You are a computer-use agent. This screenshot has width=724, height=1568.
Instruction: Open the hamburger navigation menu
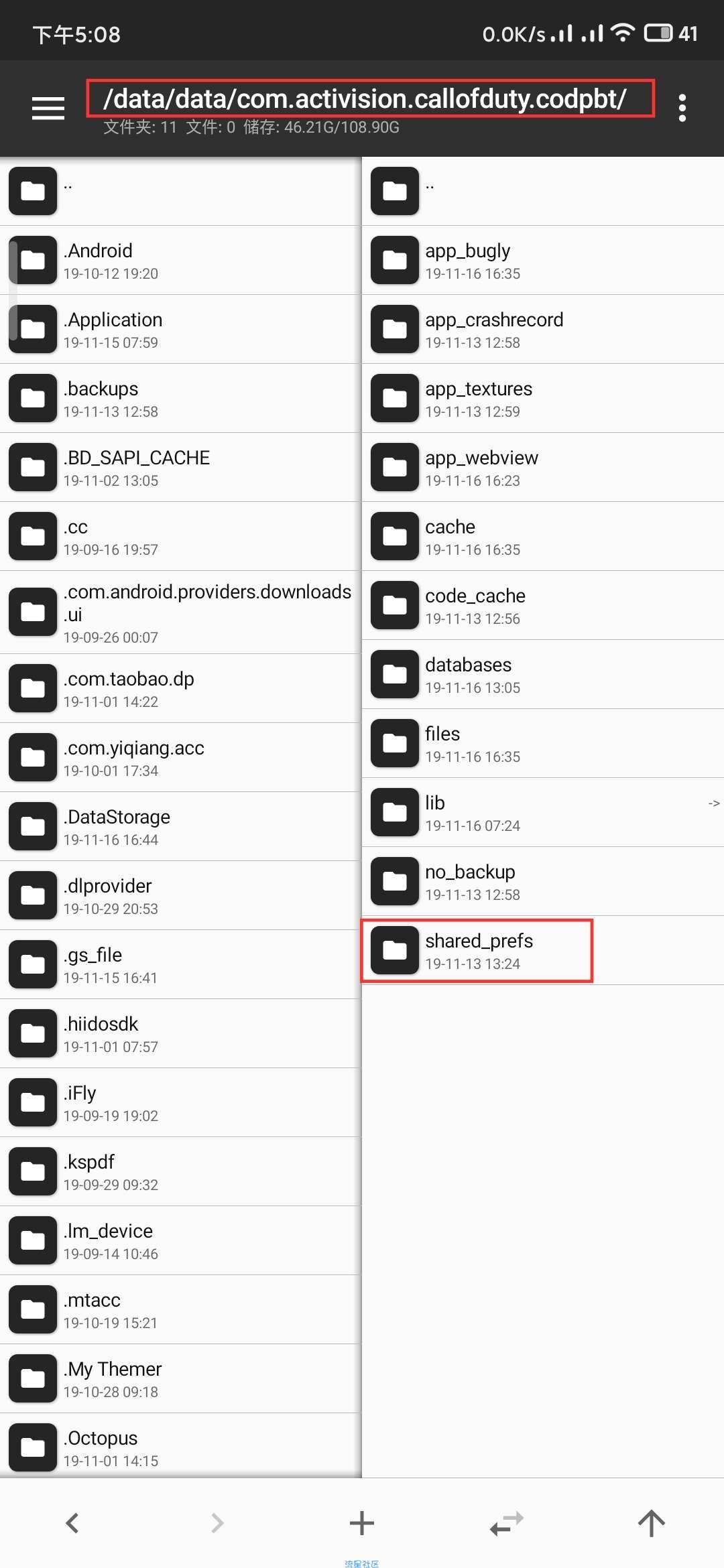pyautogui.click(x=48, y=108)
